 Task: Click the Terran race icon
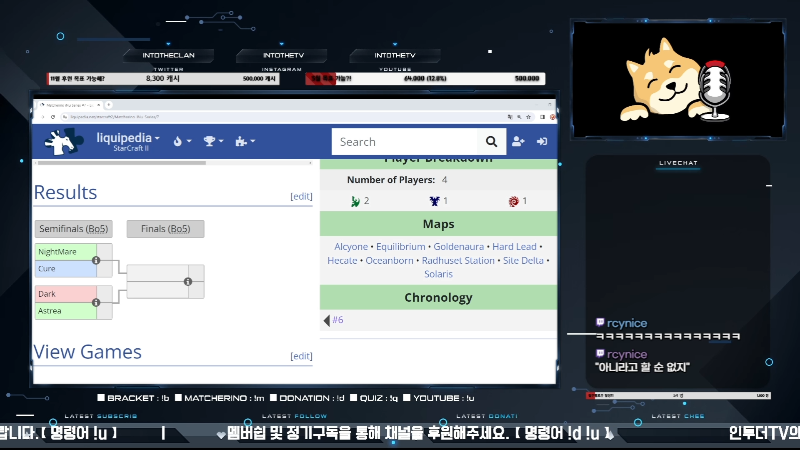[434, 201]
